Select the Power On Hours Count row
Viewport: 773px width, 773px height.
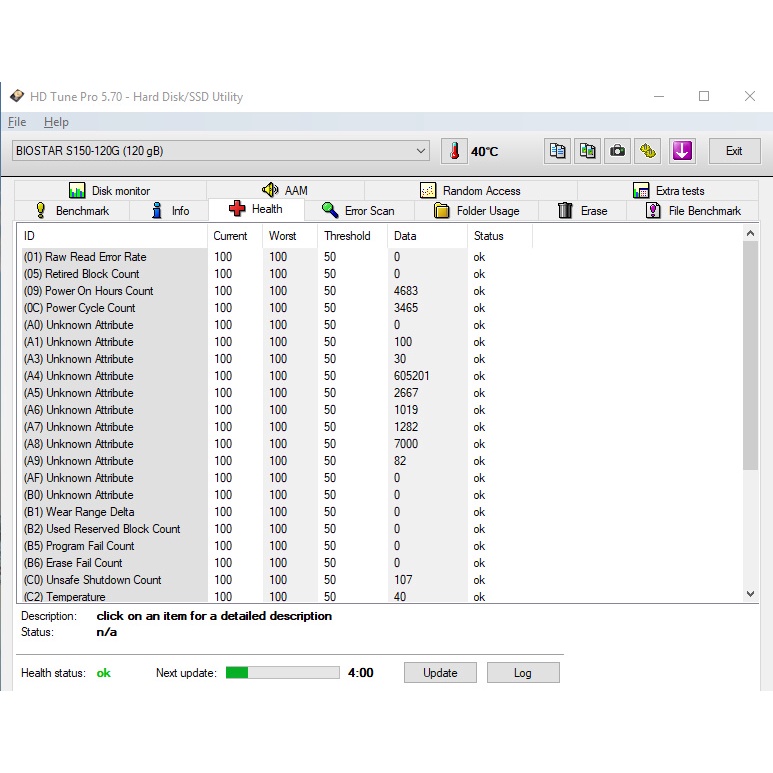pos(99,291)
